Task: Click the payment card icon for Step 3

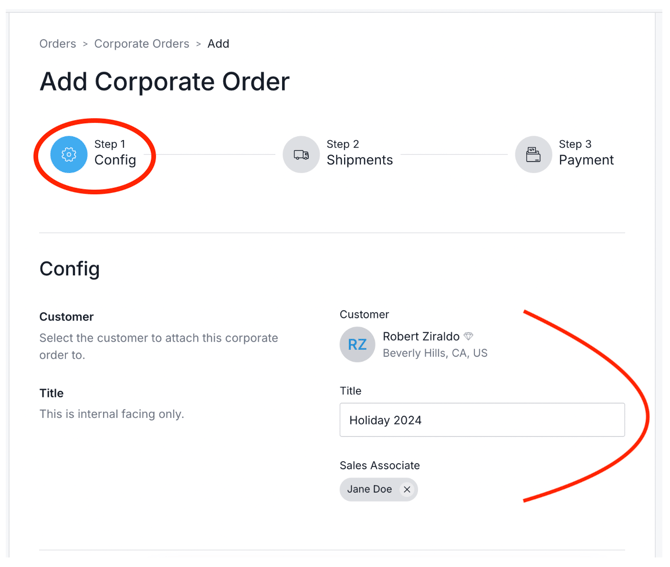Action: [x=533, y=155]
